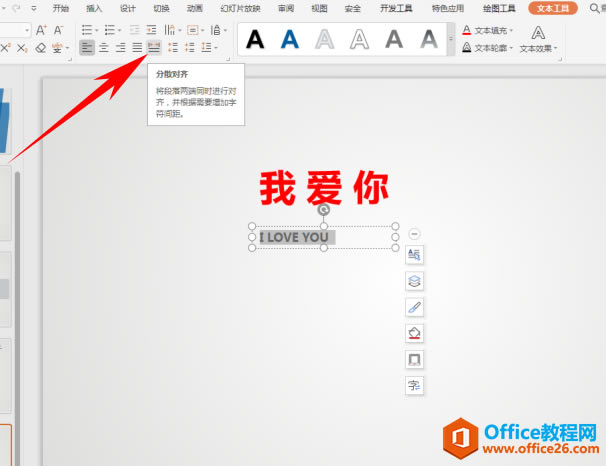Image resolution: width=606 pixels, height=466 pixels.
Task: Open the 文本填充 text fill menu
Action: [488, 30]
